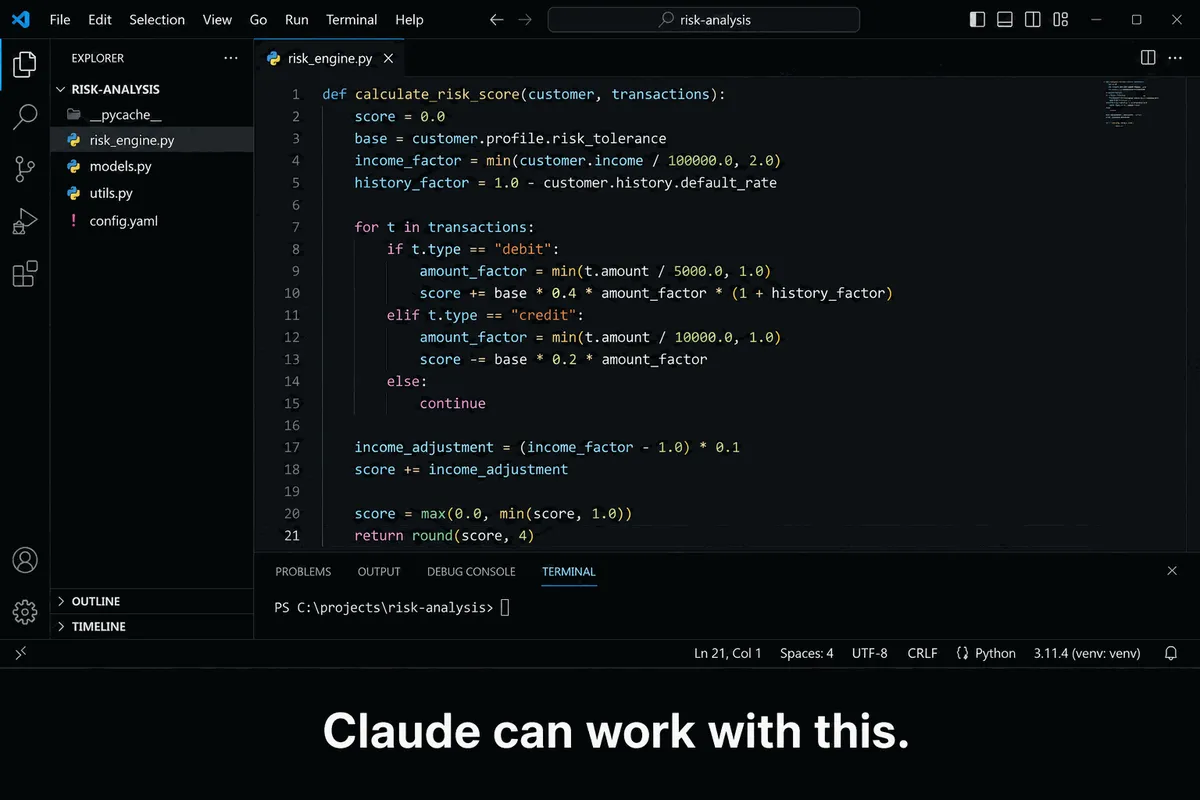Image resolution: width=1200 pixels, height=800 pixels.
Task: Switch to the DEBUG CONSOLE tab
Action: coord(471,571)
